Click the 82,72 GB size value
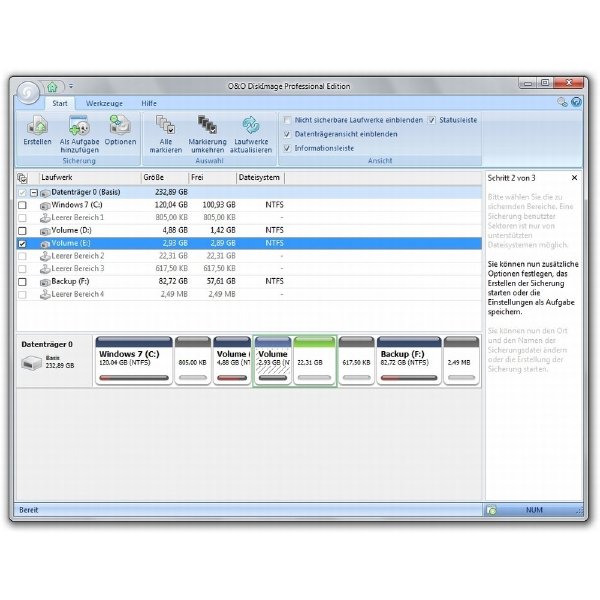This screenshot has height=600, width=600. click(x=173, y=282)
